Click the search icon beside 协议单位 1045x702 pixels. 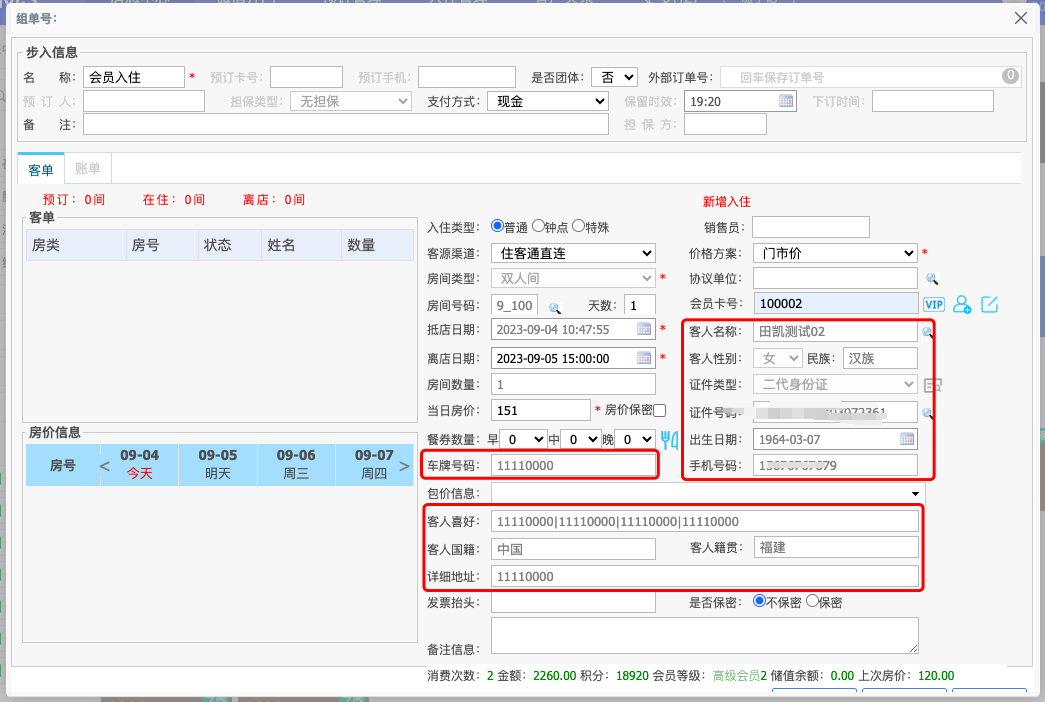[x=932, y=279]
